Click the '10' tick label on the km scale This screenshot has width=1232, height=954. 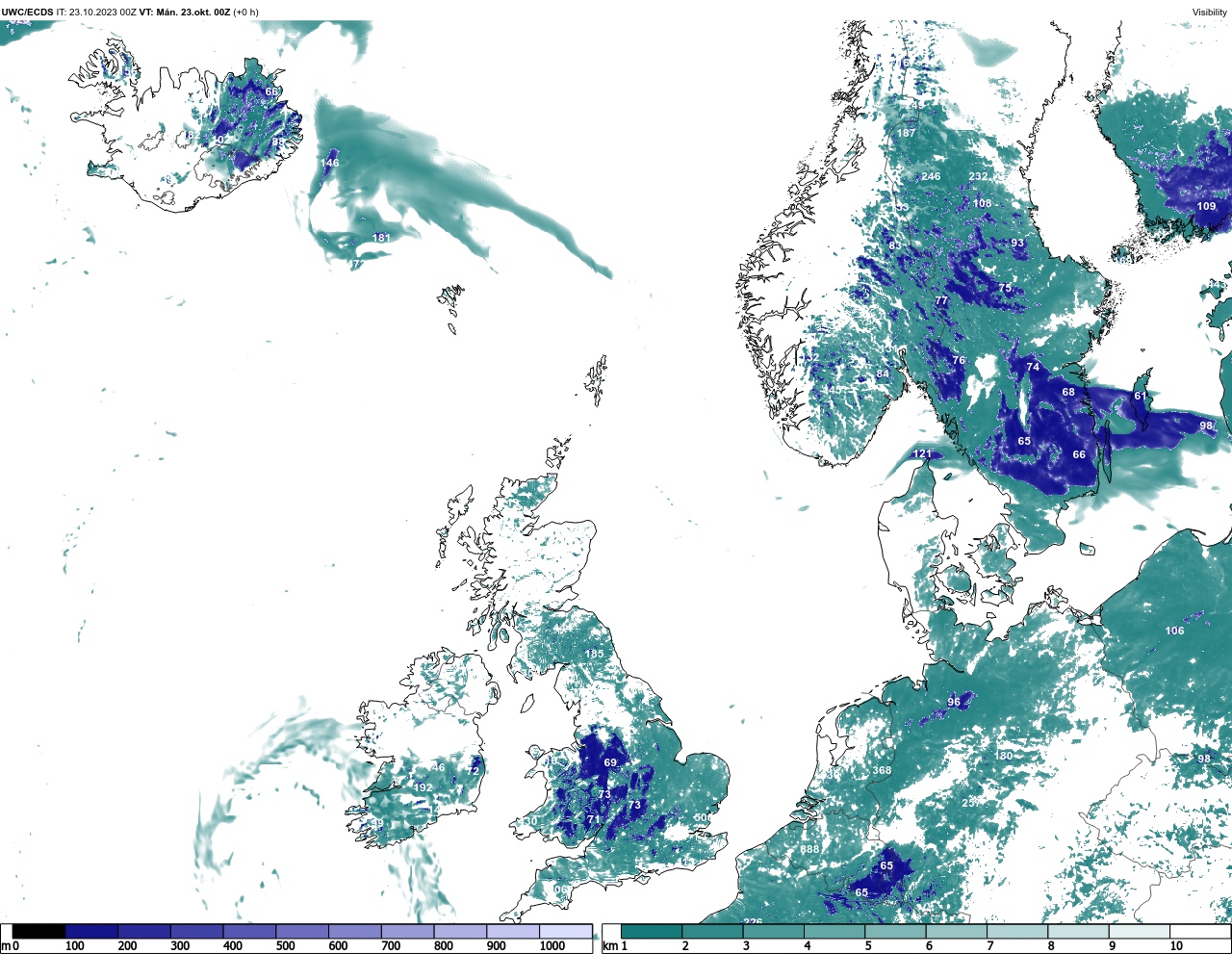point(1176,946)
